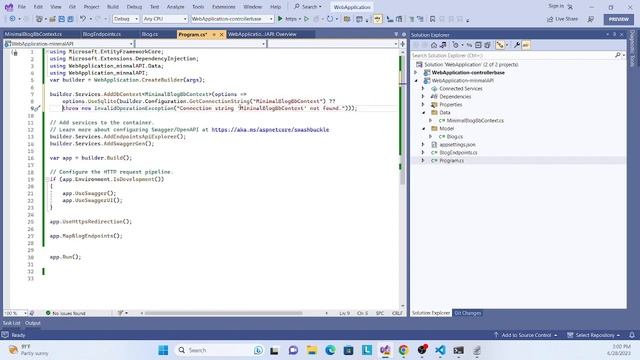640x360 pixels.
Task: Toggle pin on Program.cs tab
Action: (214, 35)
